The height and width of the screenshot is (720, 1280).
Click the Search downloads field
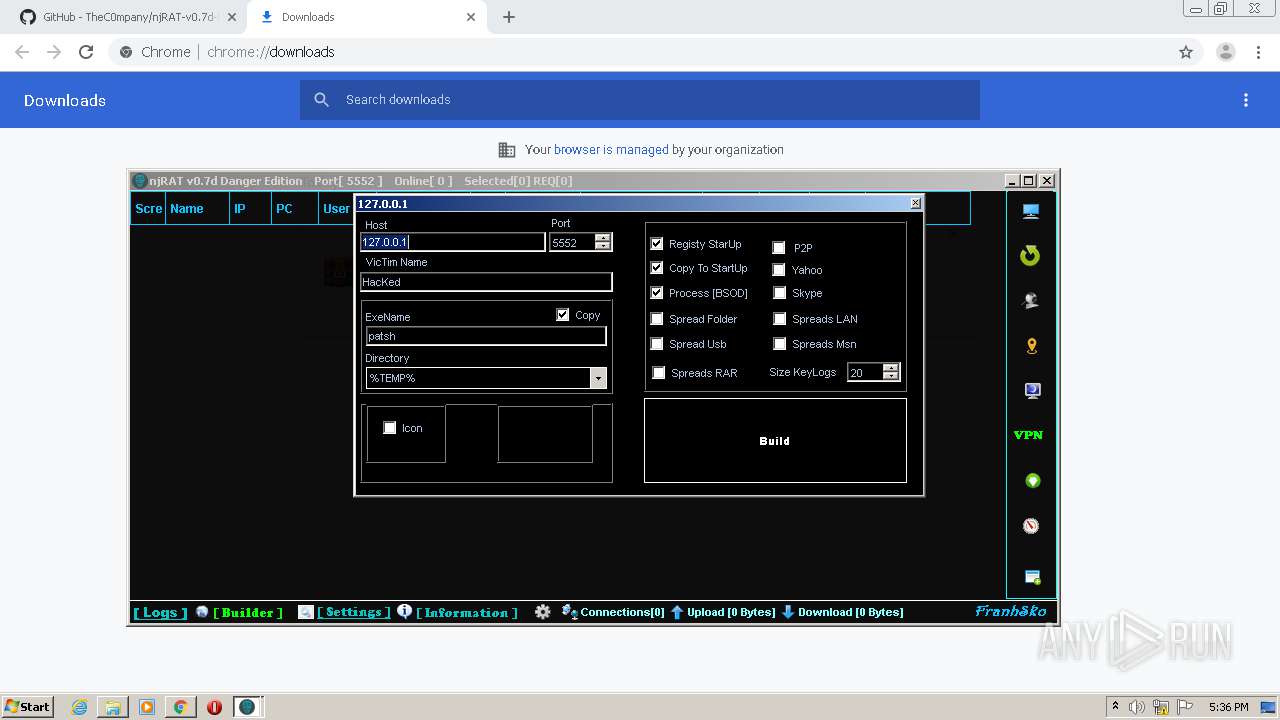[640, 100]
